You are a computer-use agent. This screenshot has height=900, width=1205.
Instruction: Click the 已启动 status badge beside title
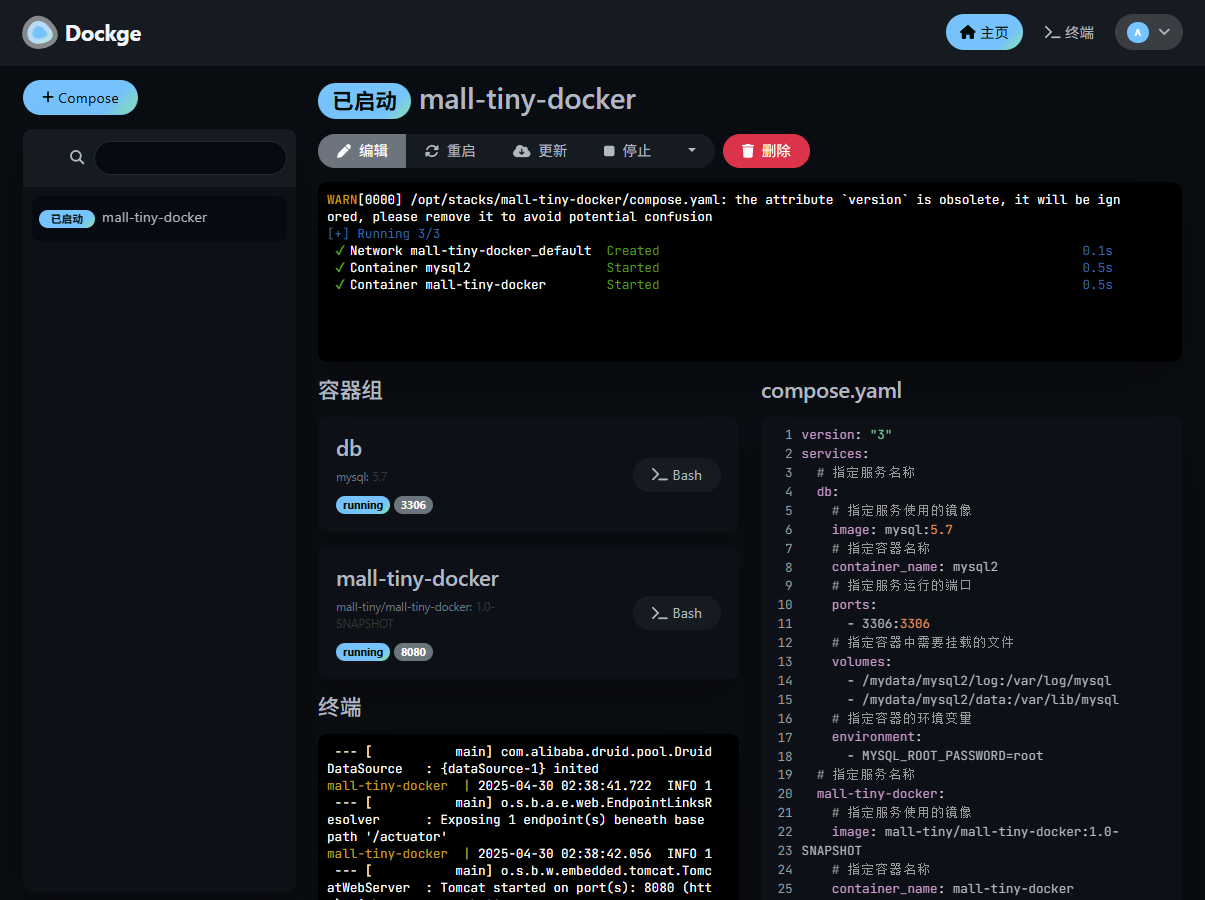tap(364, 100)
